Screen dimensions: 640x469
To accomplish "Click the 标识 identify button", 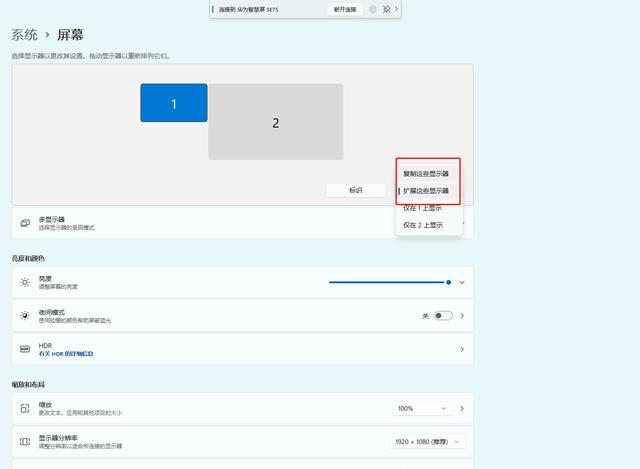I will tap(356, 190).
